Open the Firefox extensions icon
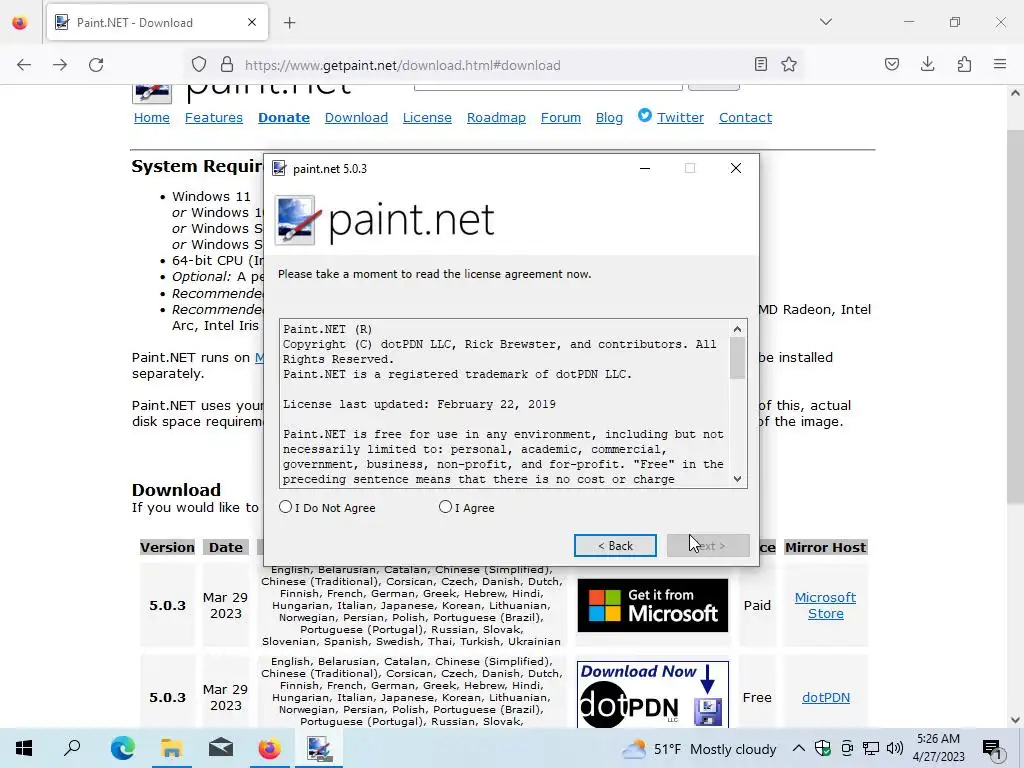Image resolution: width=1024 pixels, height=768 pixels. click(x=964, y=64)
